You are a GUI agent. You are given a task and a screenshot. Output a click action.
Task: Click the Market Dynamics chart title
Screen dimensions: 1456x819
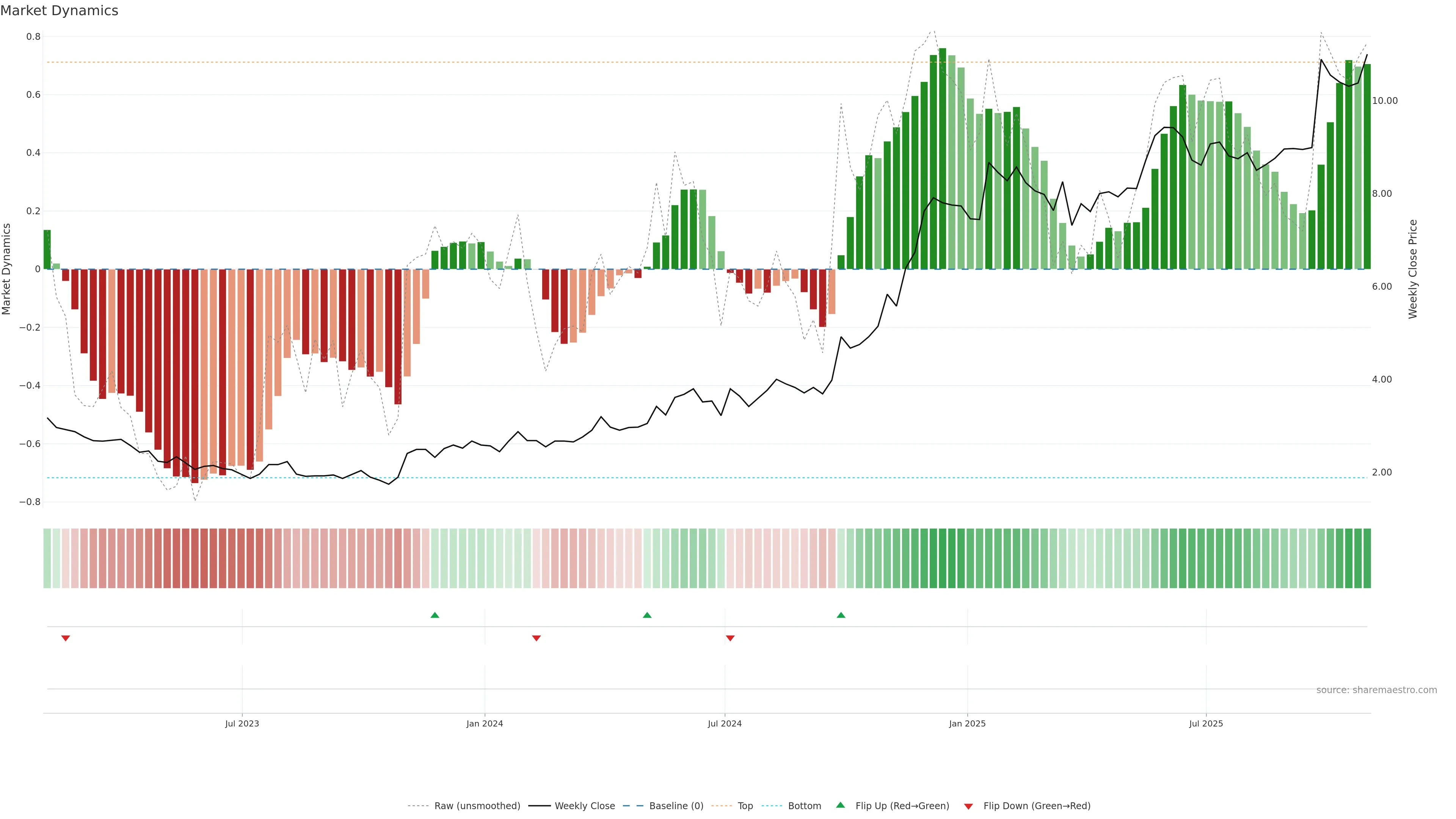60,11
